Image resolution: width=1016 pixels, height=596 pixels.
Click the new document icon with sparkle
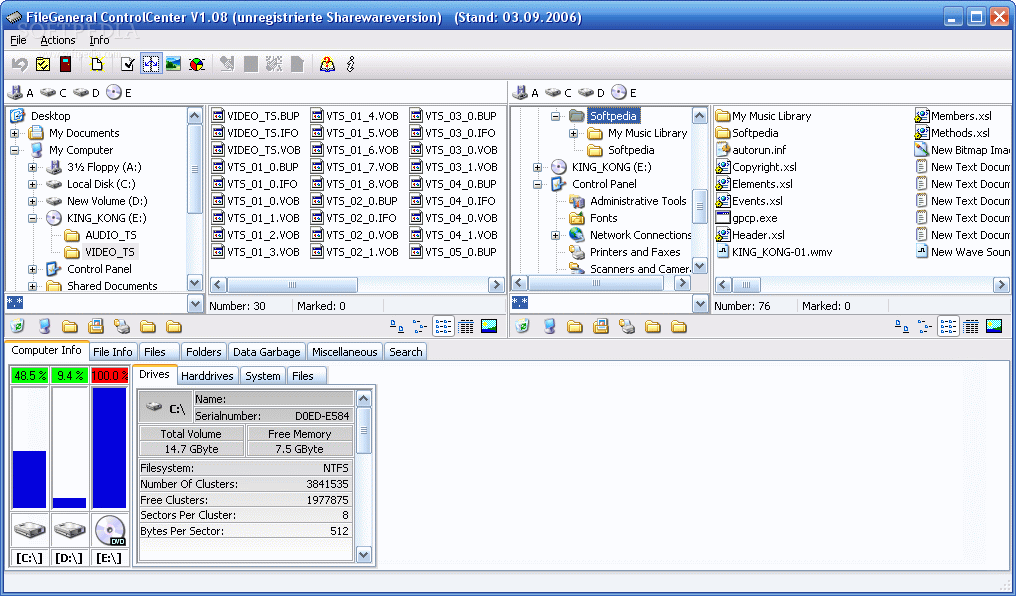[97, 64]
